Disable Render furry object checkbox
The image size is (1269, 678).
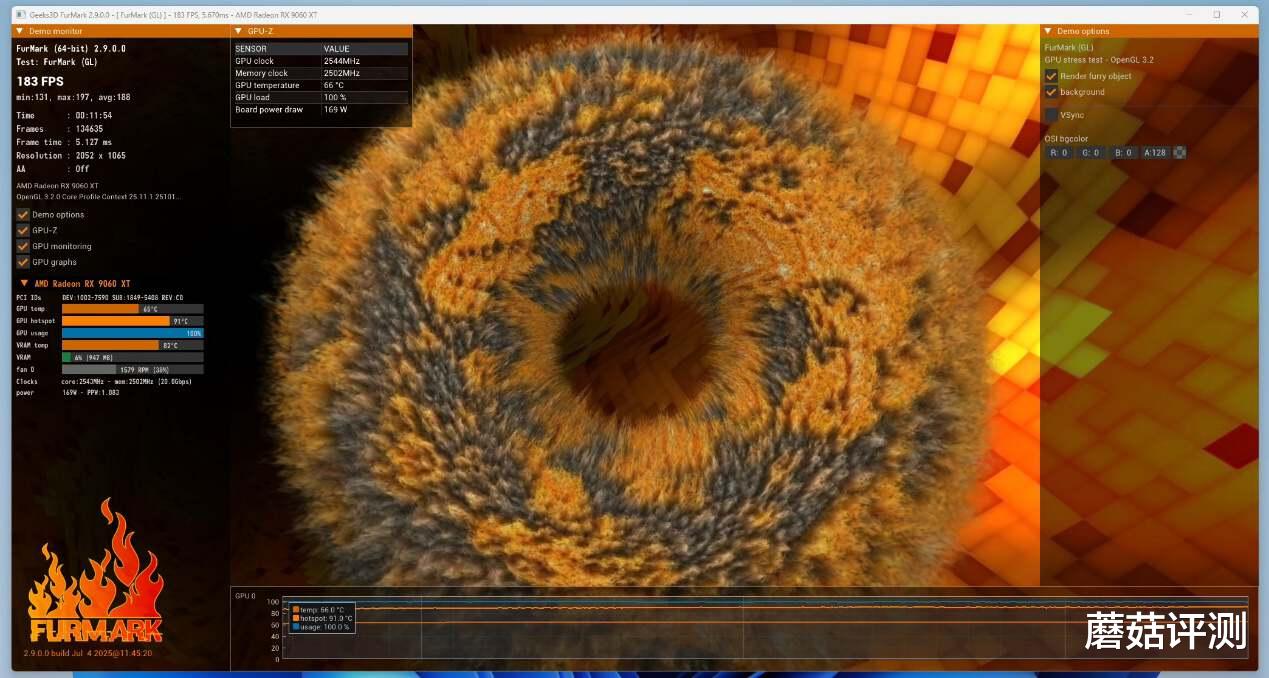pos(1051,76)
